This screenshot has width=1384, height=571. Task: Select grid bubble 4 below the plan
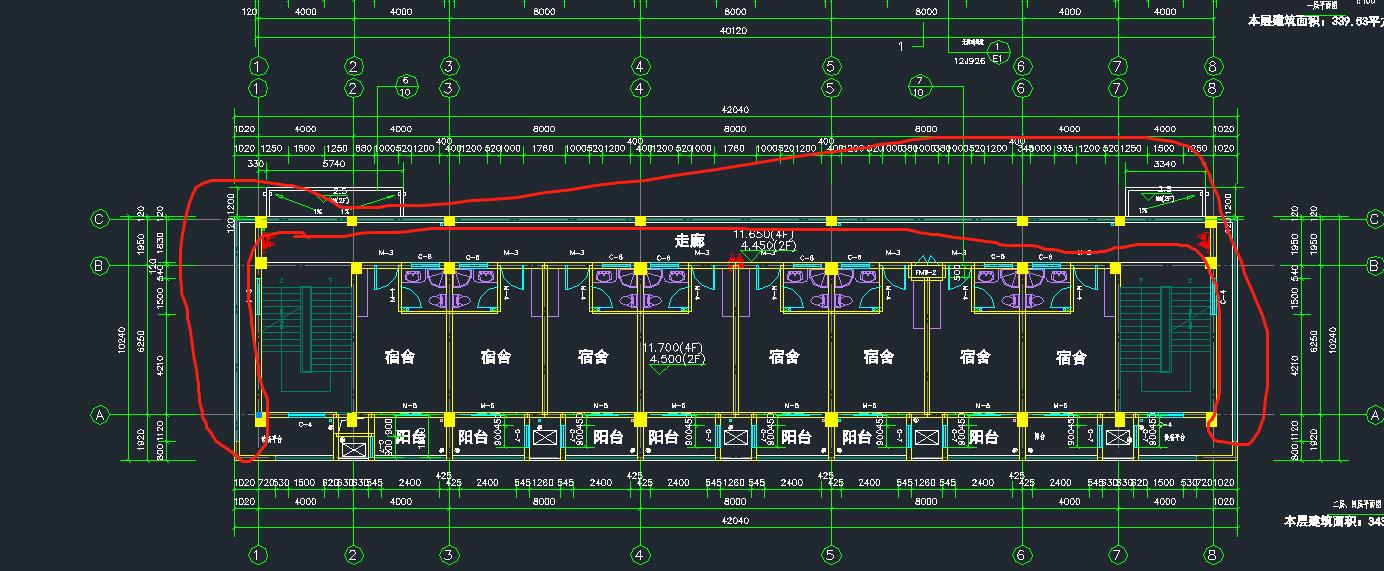[640, 554]
